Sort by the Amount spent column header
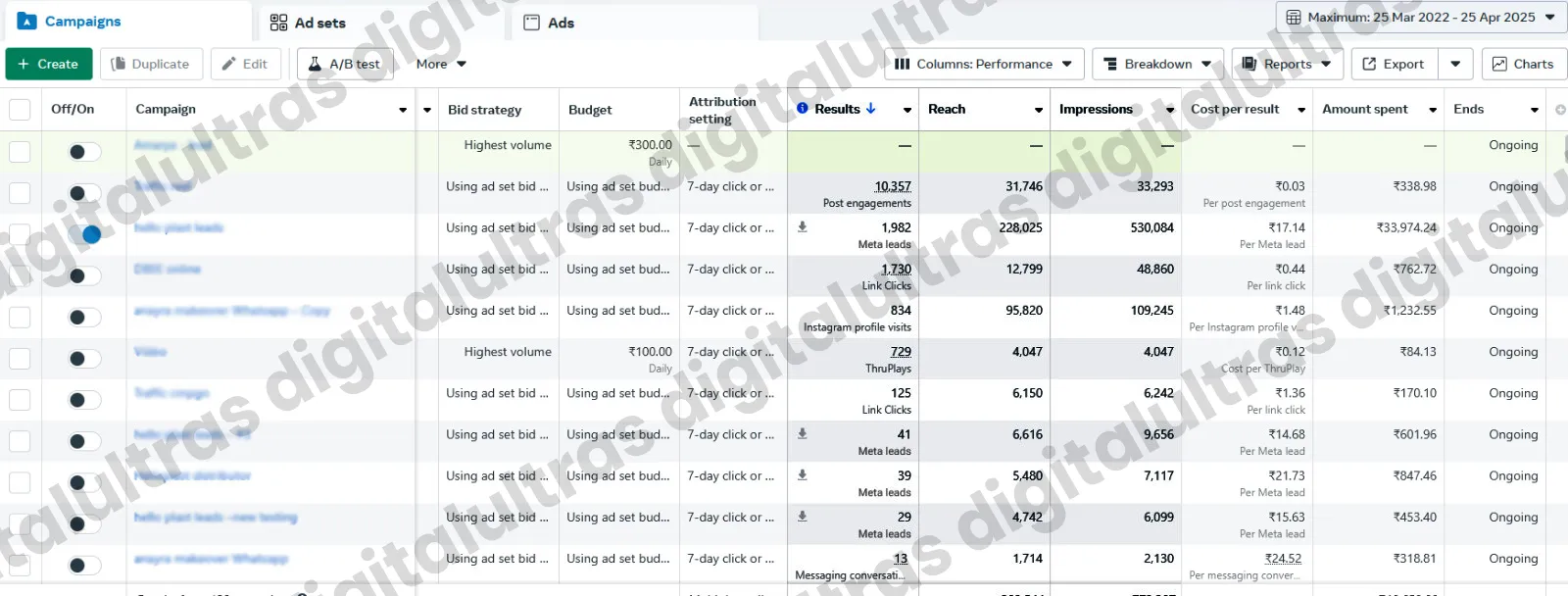 (x=1365, y=109)
